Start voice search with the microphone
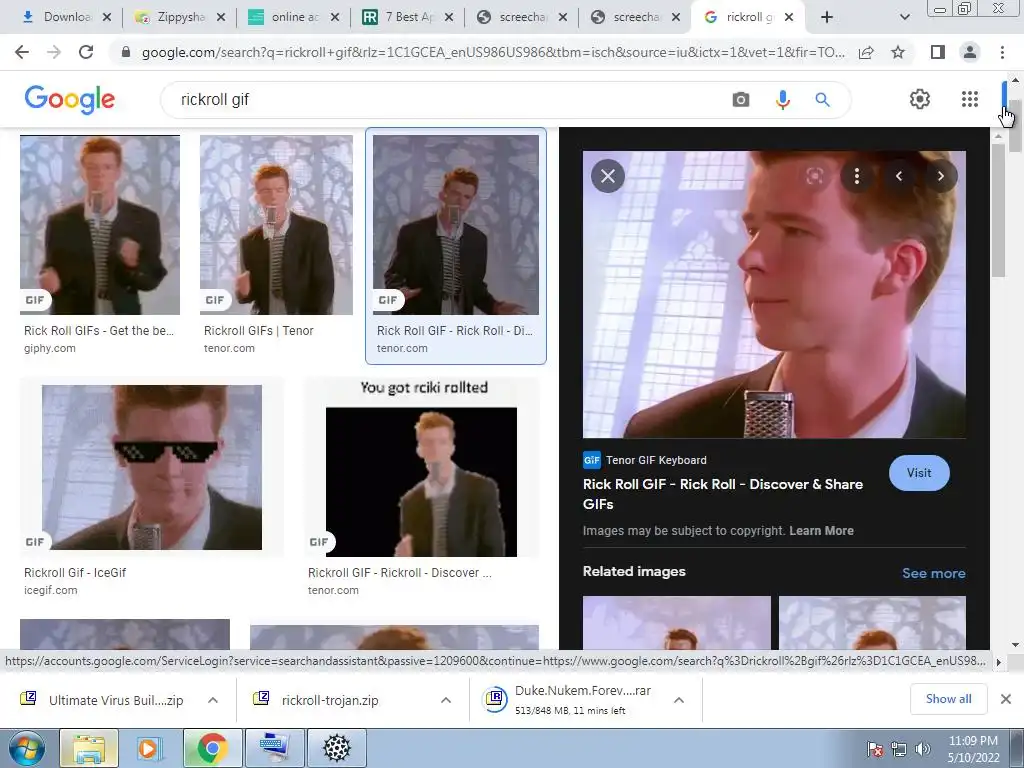This screenshot has height=768, width=1024. (782, 99)
